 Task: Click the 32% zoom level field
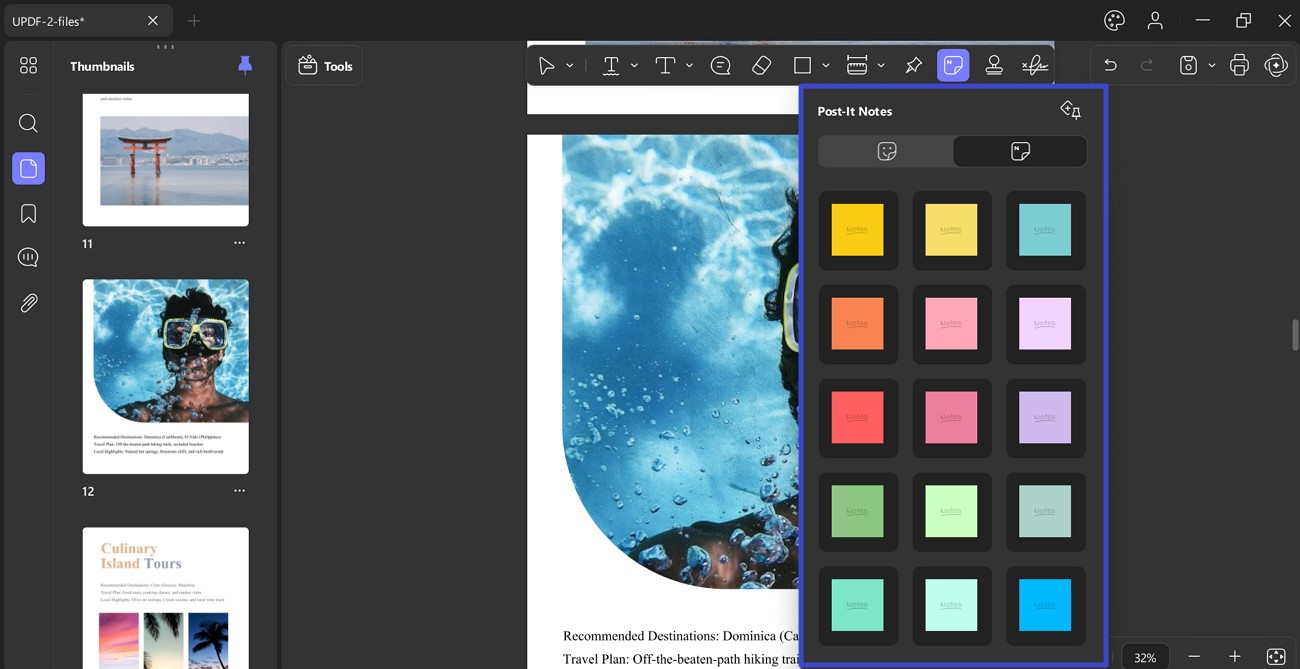[x=1145, y=657]
